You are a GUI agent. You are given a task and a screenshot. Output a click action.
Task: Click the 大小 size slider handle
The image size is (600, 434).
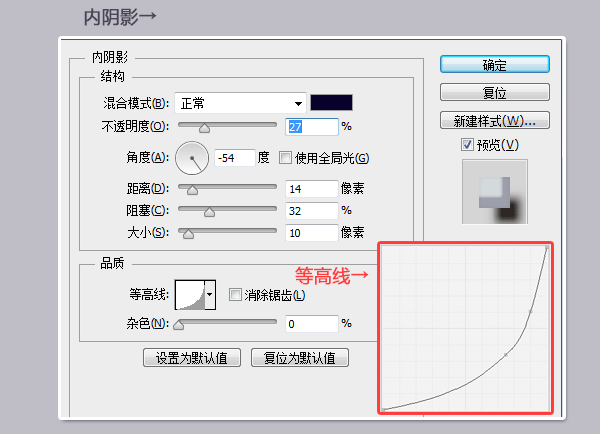click(188, 234)
